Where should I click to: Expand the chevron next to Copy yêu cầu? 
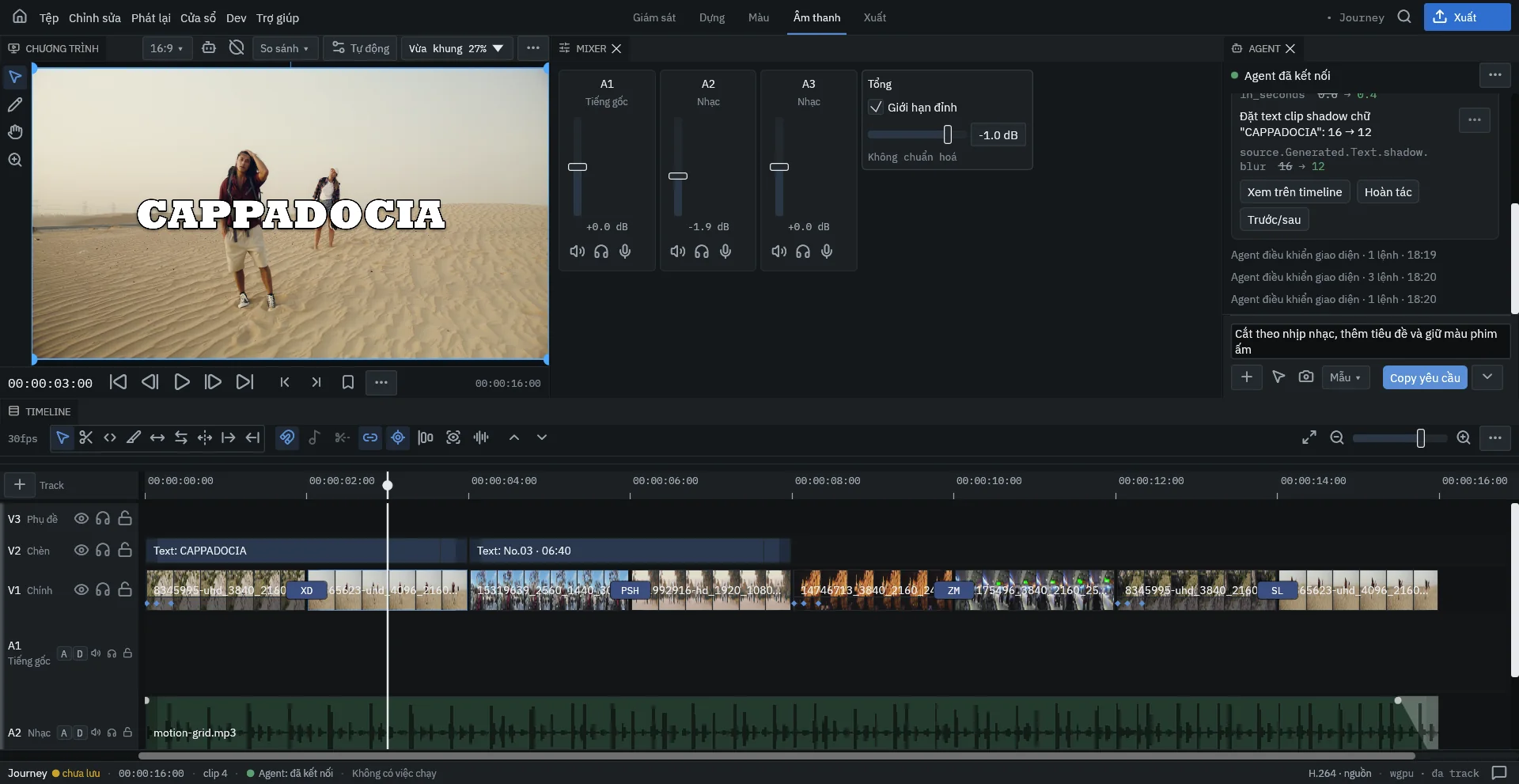1487,377
